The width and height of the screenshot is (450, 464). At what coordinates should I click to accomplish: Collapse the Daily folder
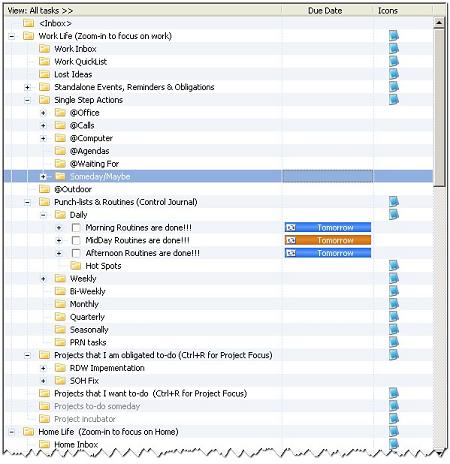43,215
